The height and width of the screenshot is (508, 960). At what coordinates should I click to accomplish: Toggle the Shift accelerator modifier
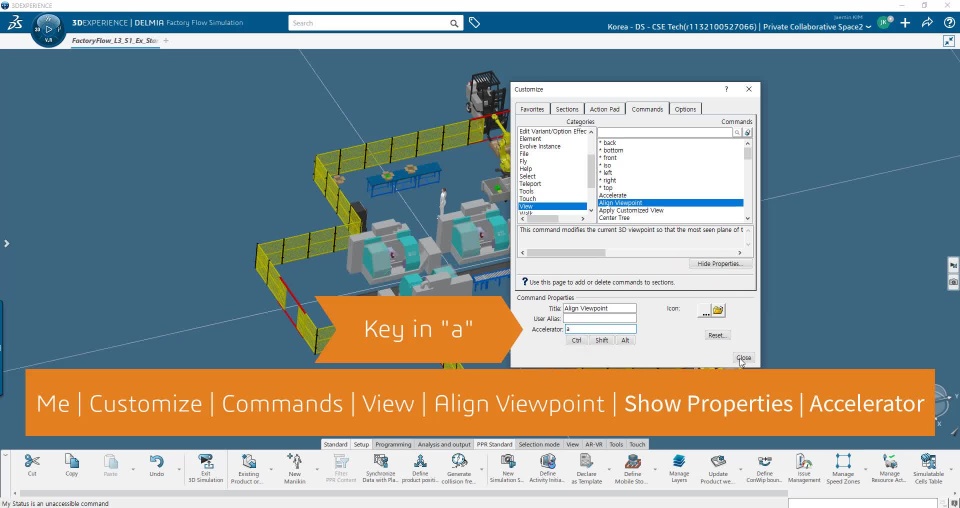(602, 340)
